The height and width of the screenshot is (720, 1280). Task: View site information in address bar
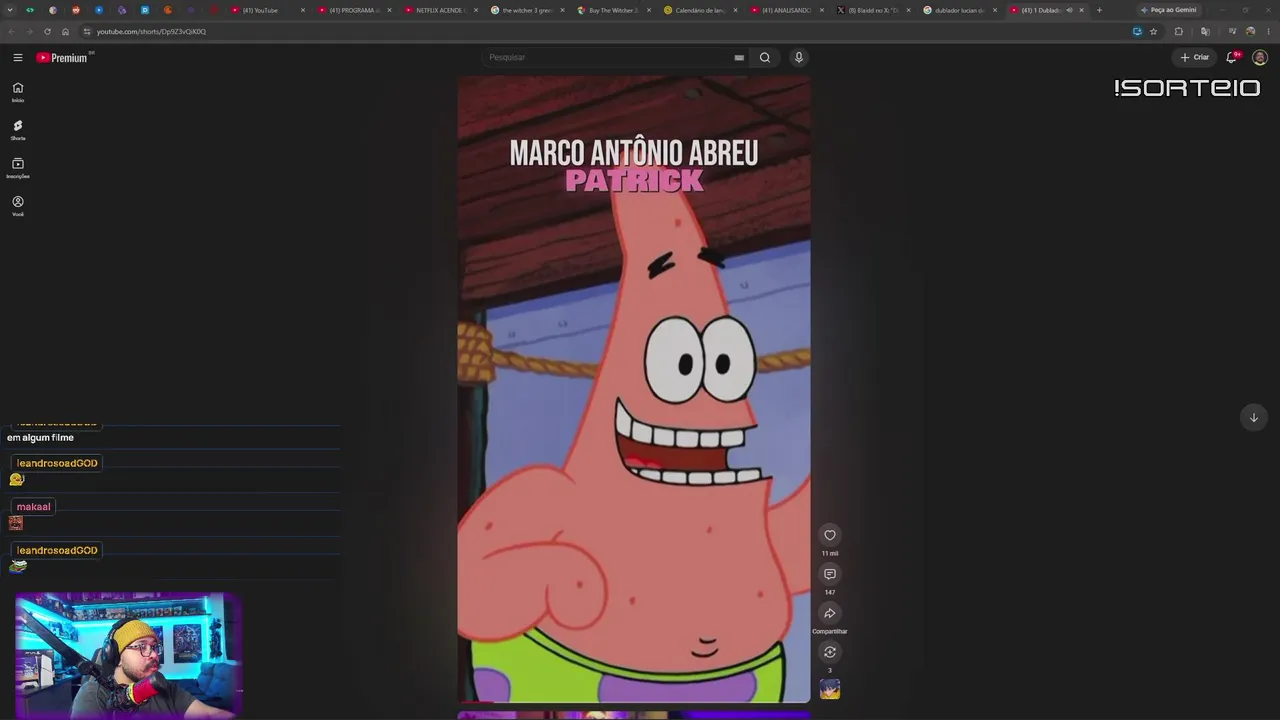[87, 32]
